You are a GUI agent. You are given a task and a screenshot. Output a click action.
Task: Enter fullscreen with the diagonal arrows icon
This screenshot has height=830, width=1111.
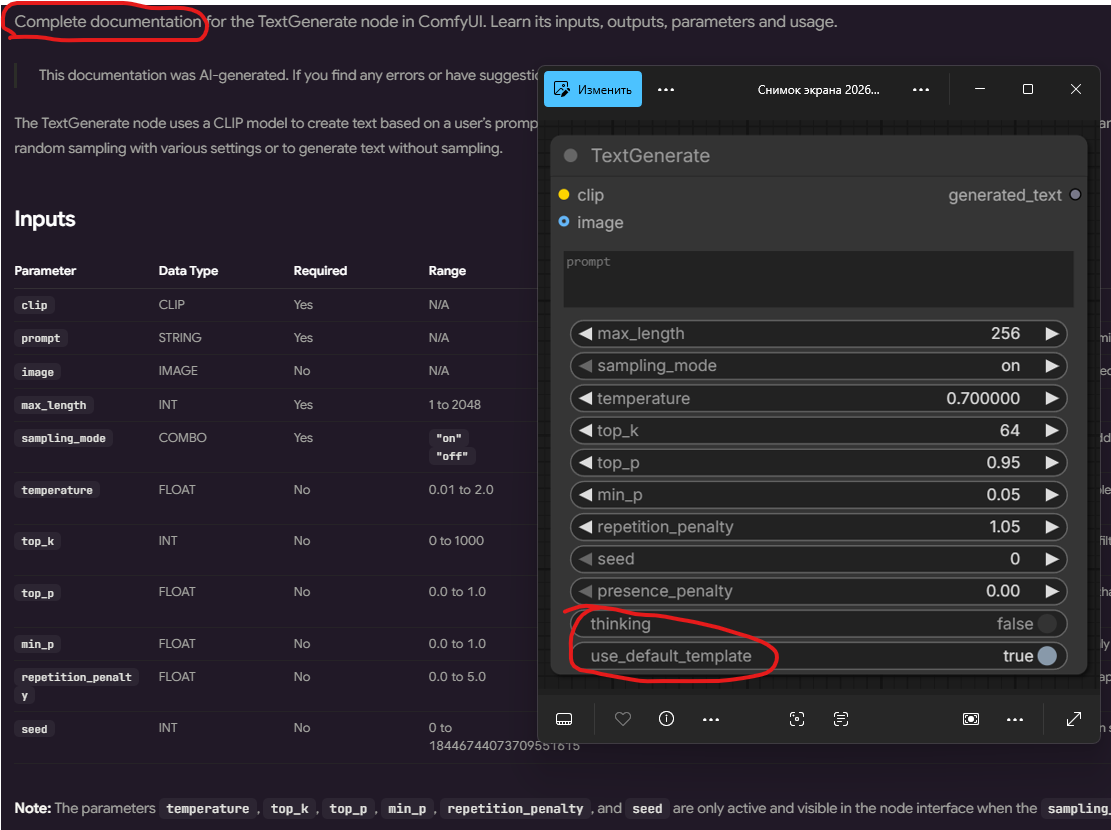[x=1074, y=719]
